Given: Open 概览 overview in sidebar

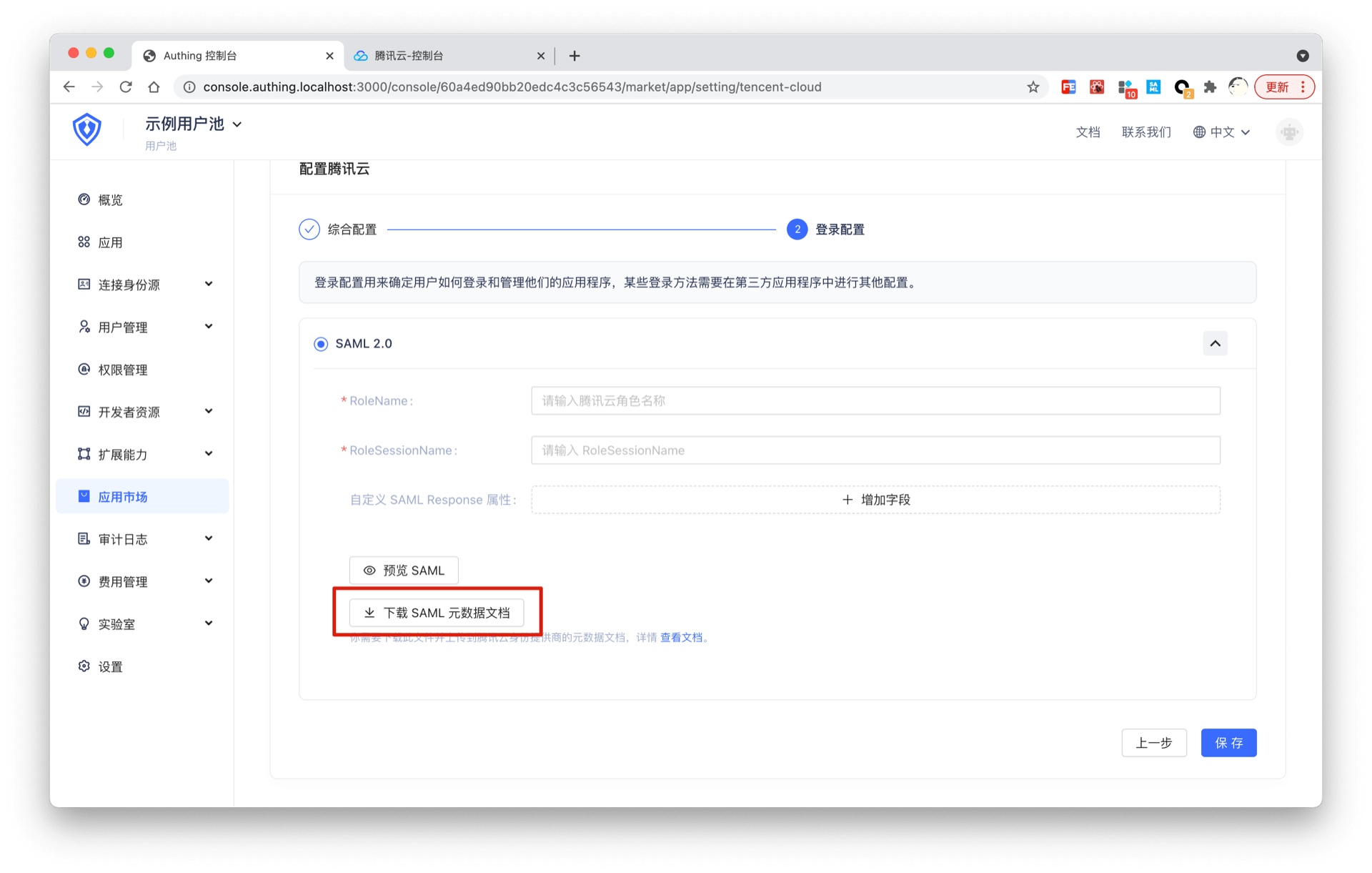Looking at the screenshot, I should pos(110,200).
